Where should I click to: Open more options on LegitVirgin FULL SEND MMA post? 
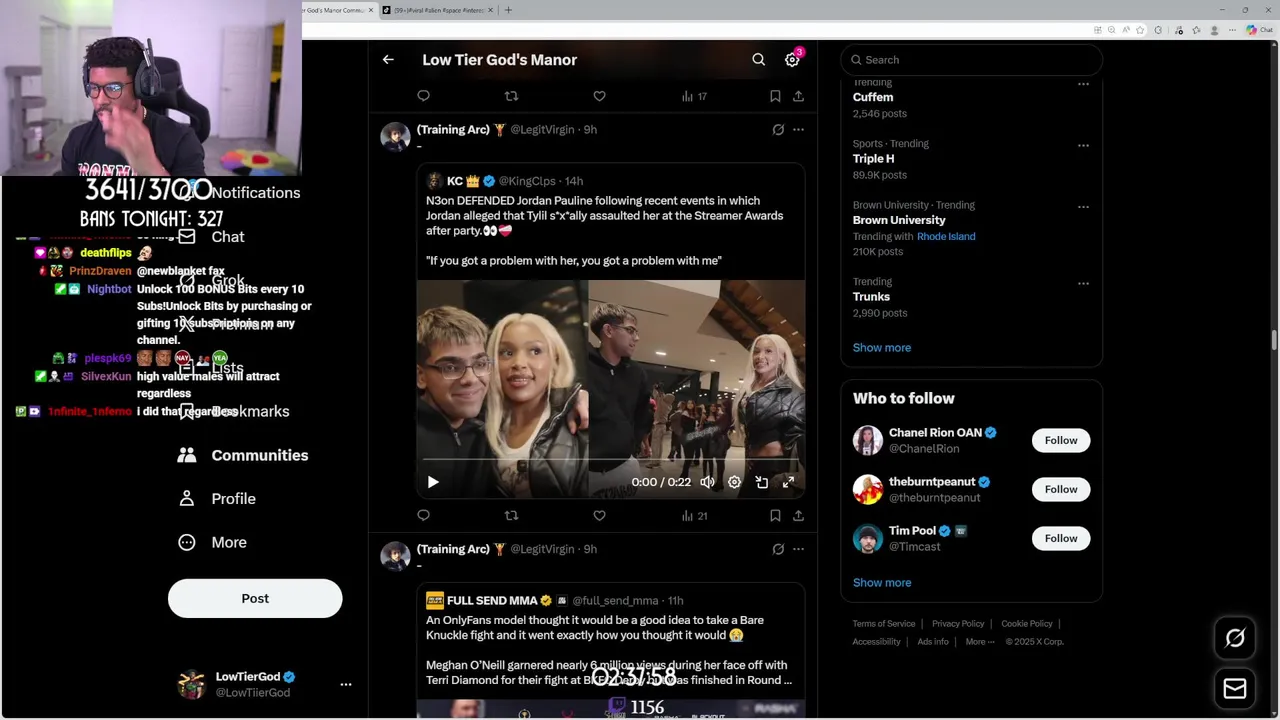click(x=798, y=549)
